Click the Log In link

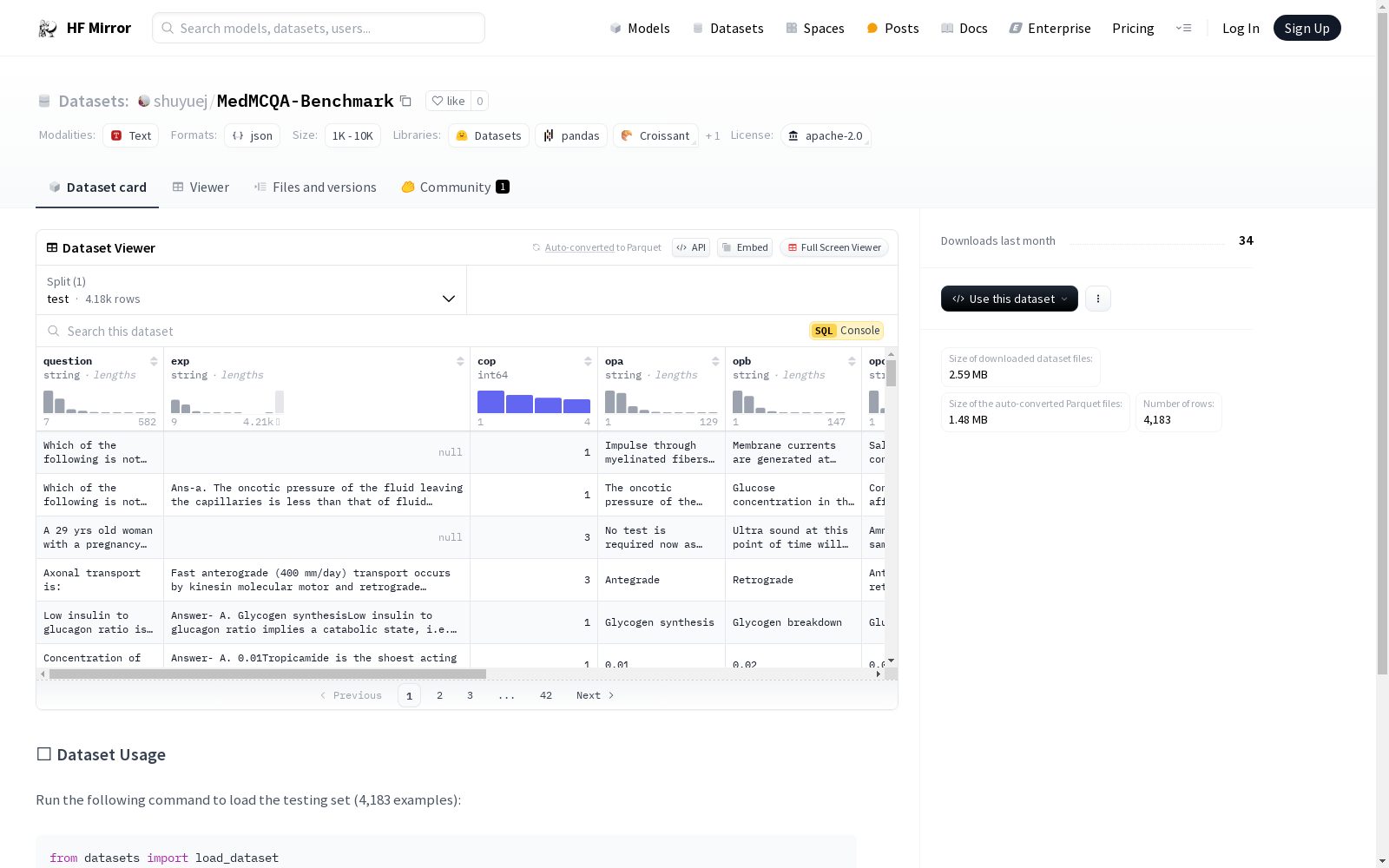pyautogui.click(x=1241, y=29)
